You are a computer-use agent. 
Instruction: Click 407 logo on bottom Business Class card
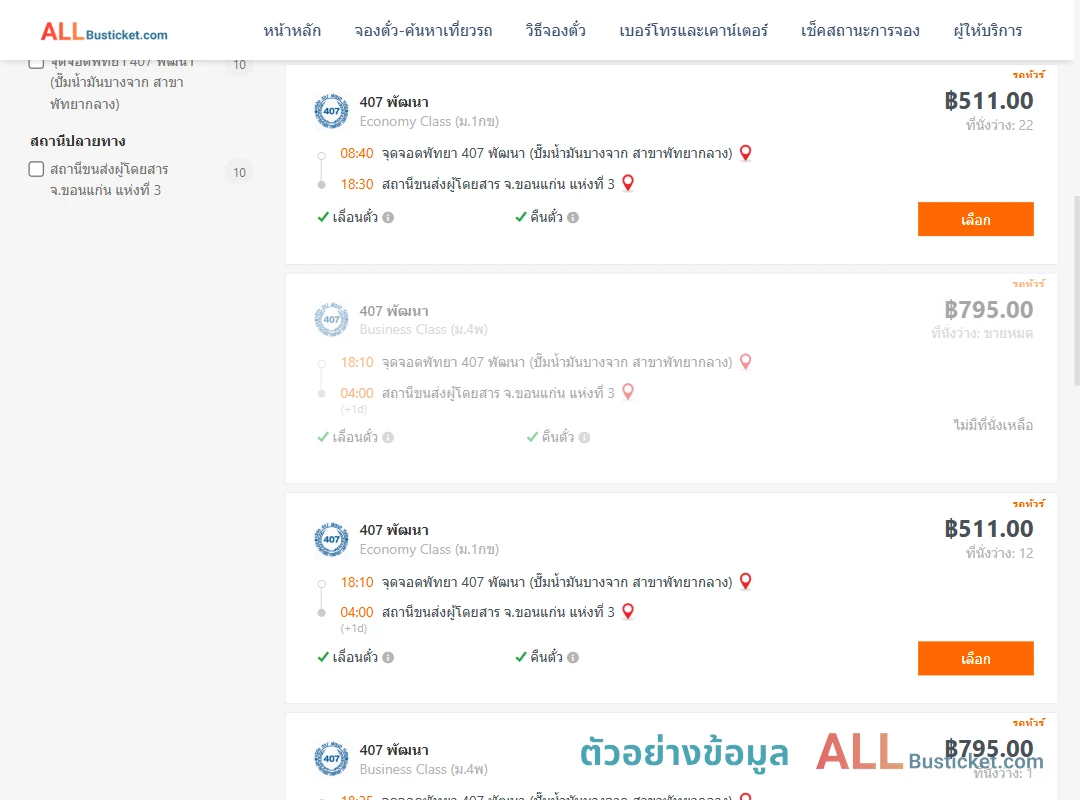click(x=331, y=759)
